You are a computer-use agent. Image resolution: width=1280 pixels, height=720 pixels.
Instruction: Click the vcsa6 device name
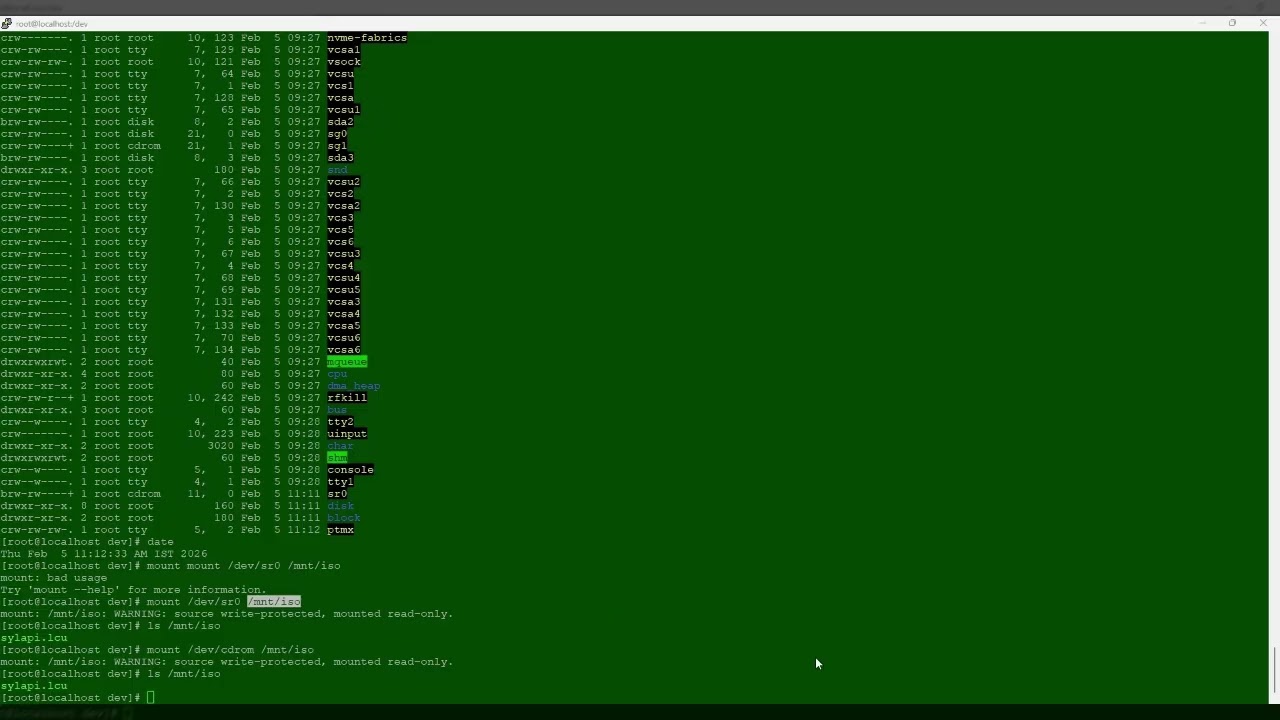[344, 350]
